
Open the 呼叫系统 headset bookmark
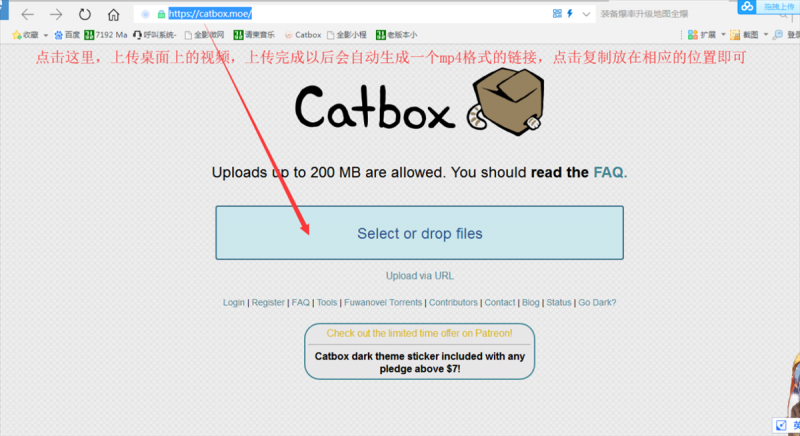155,35
